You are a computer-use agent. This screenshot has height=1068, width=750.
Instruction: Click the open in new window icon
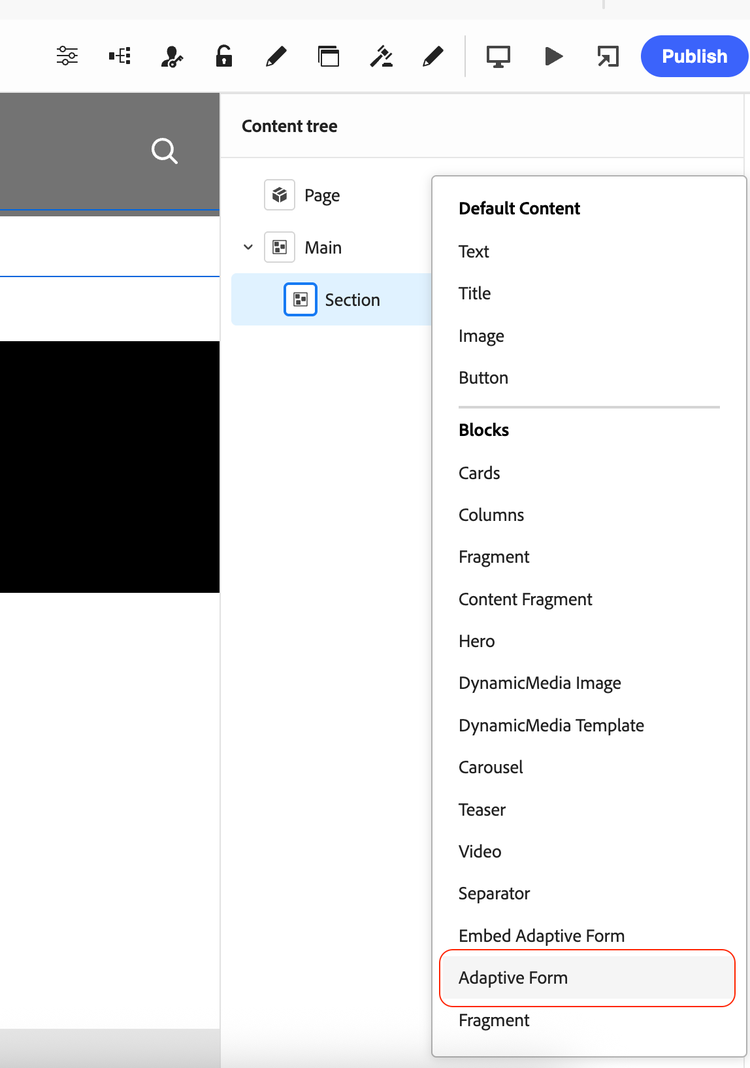point(607,56)
